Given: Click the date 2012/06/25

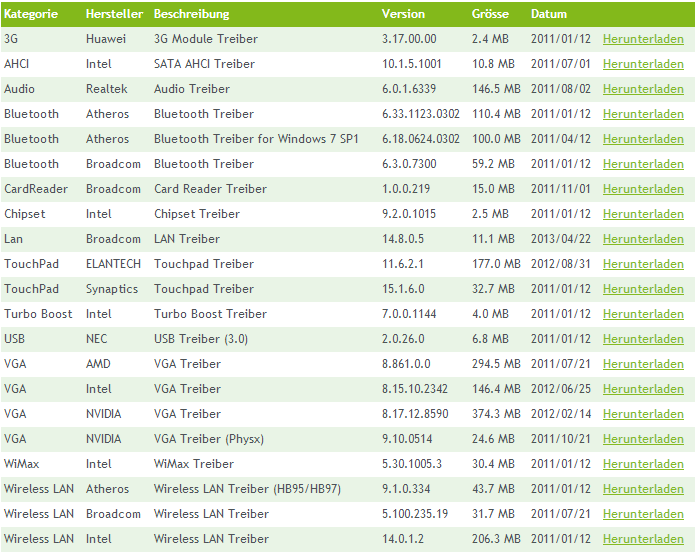Looking at the screenshot, I should point(561,389).
